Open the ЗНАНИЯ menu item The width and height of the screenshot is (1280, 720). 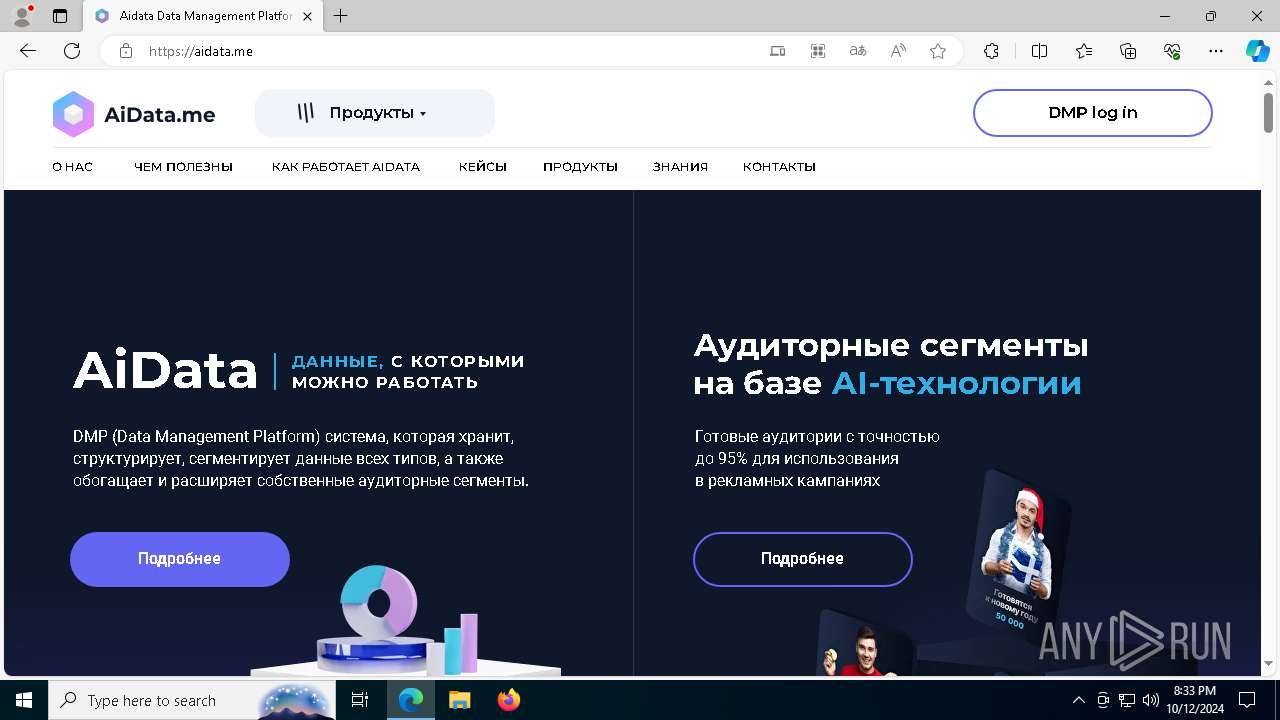[680, 167]
